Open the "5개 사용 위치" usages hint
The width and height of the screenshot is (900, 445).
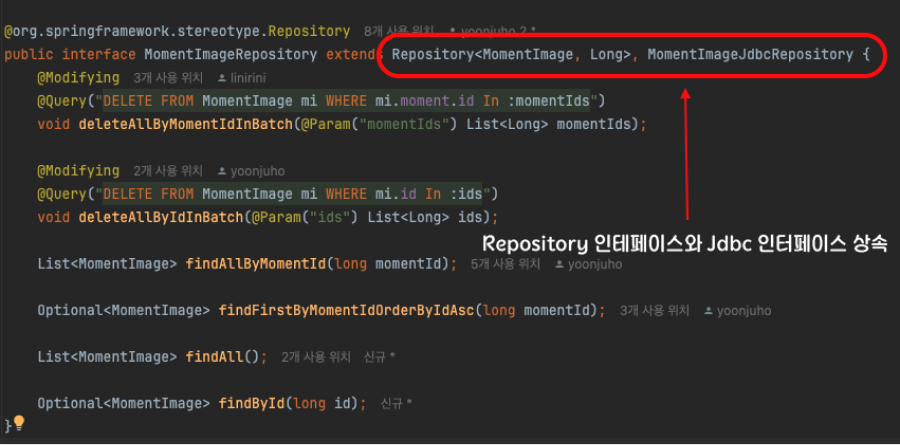(505, 264)
